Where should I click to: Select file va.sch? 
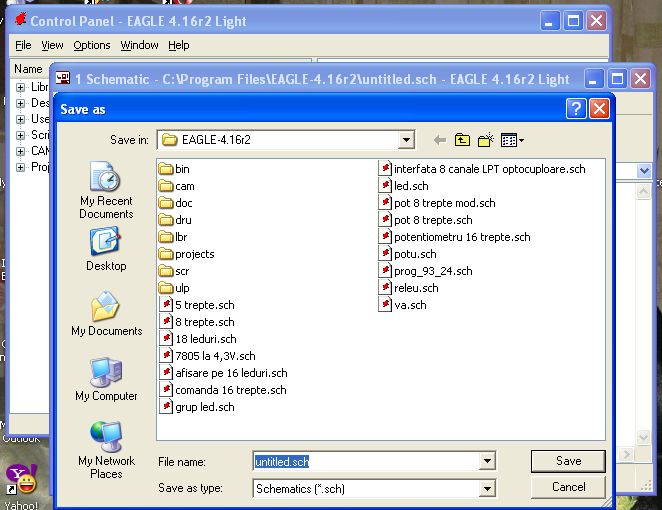click(402, 305)
